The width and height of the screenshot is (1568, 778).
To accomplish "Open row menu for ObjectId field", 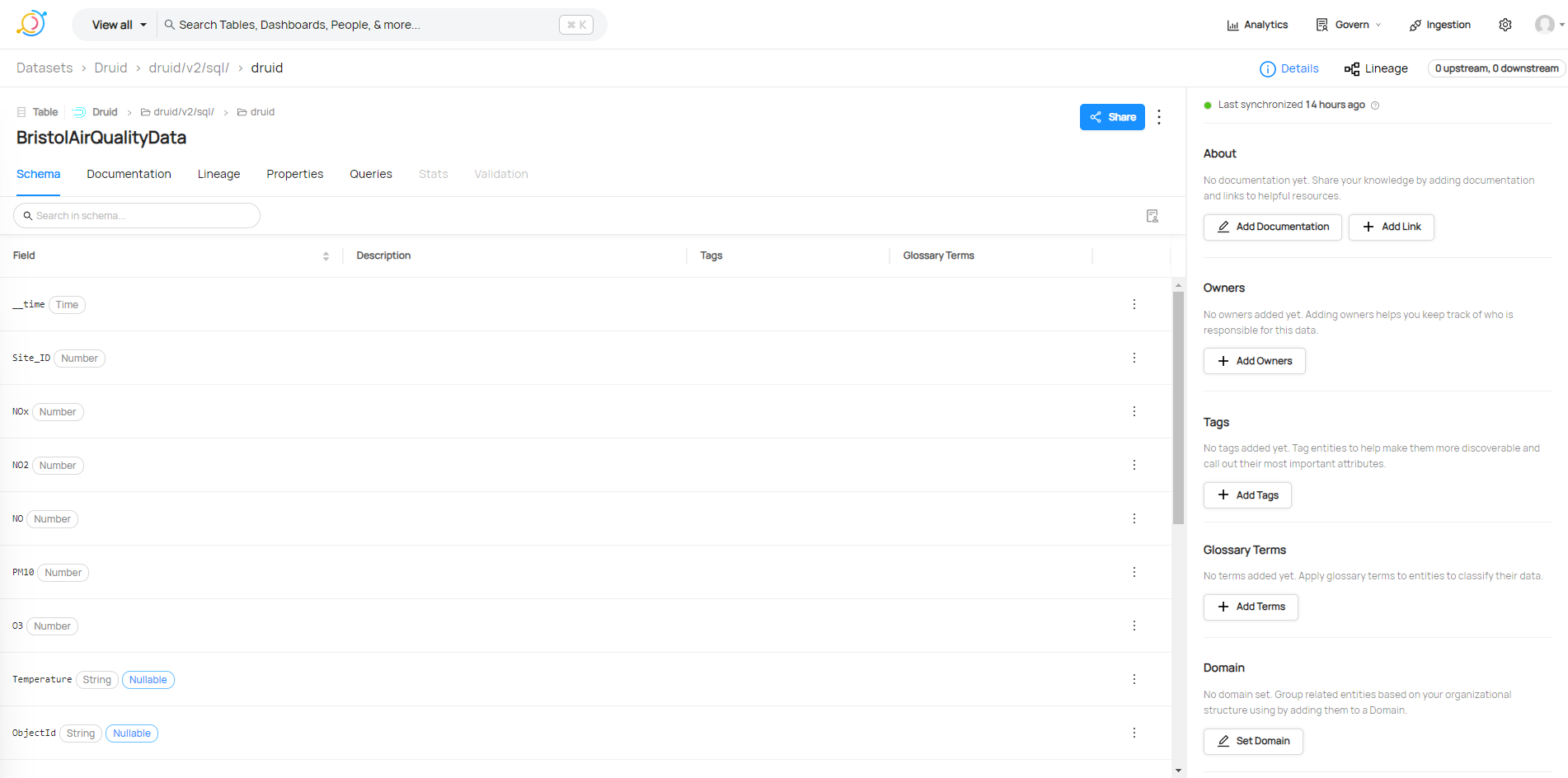I will (x=1134, y=733).
